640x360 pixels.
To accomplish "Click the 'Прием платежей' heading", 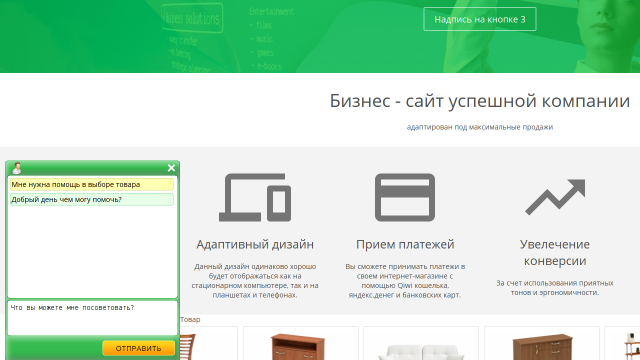I will click(x=405, y=244).
